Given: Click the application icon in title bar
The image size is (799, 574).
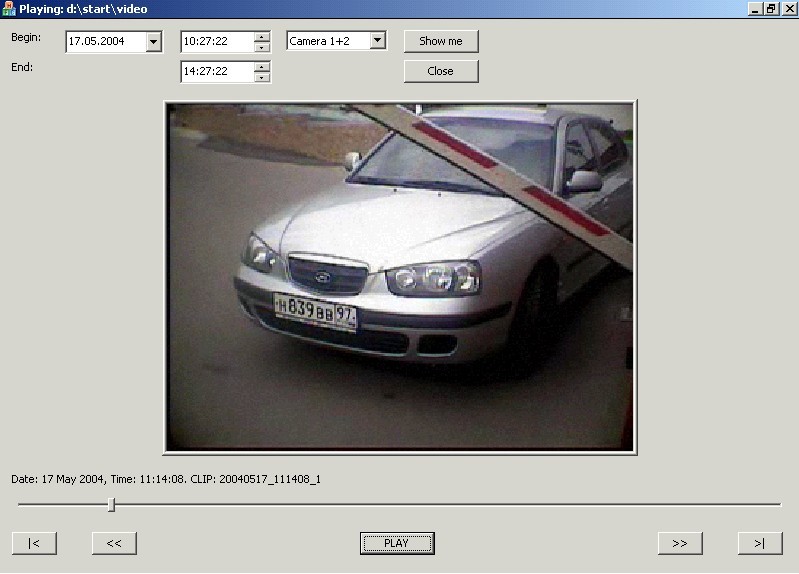Looking at the screenshot, I should tap(9, 9).
